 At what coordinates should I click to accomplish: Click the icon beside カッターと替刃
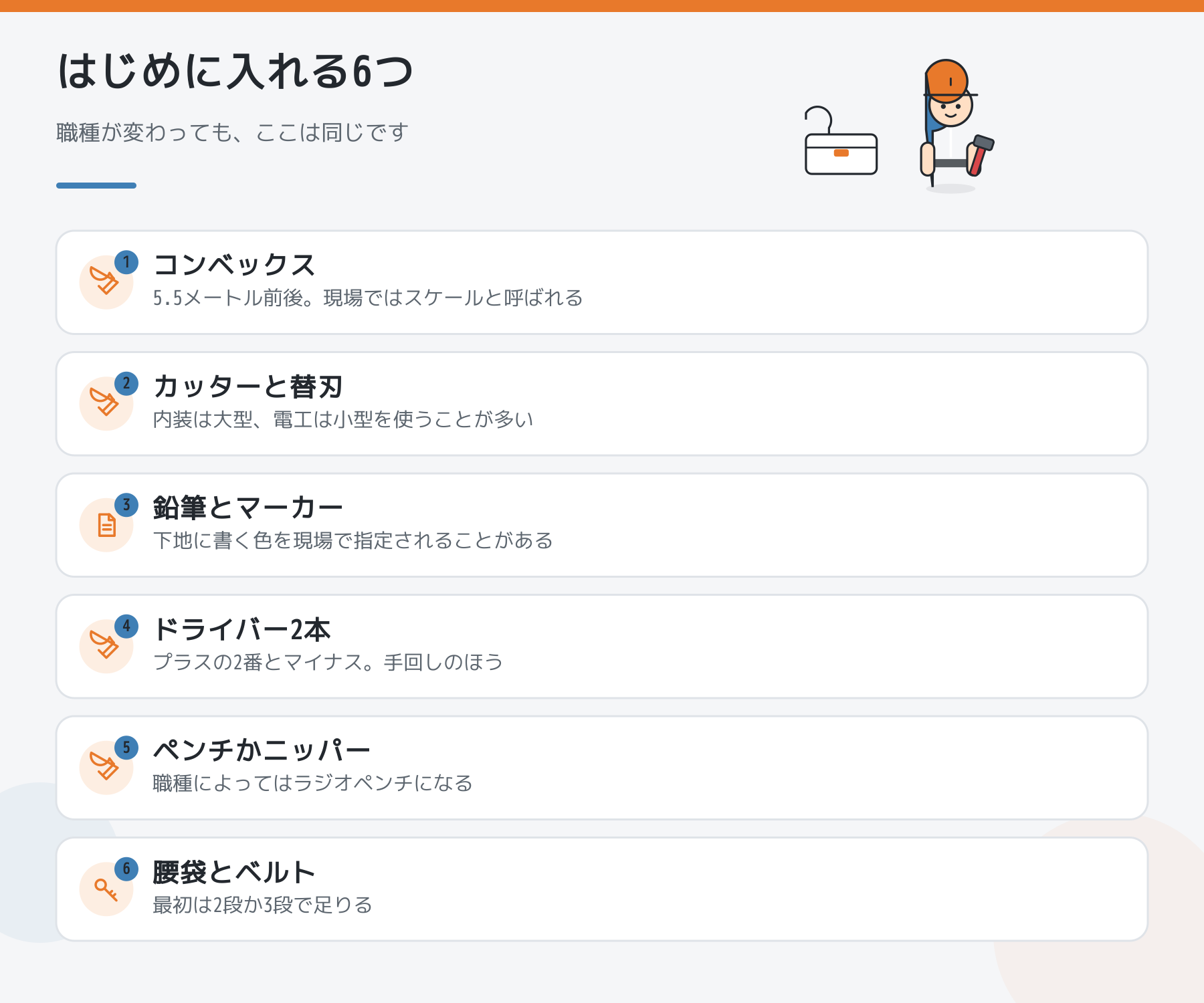(106, 404)
